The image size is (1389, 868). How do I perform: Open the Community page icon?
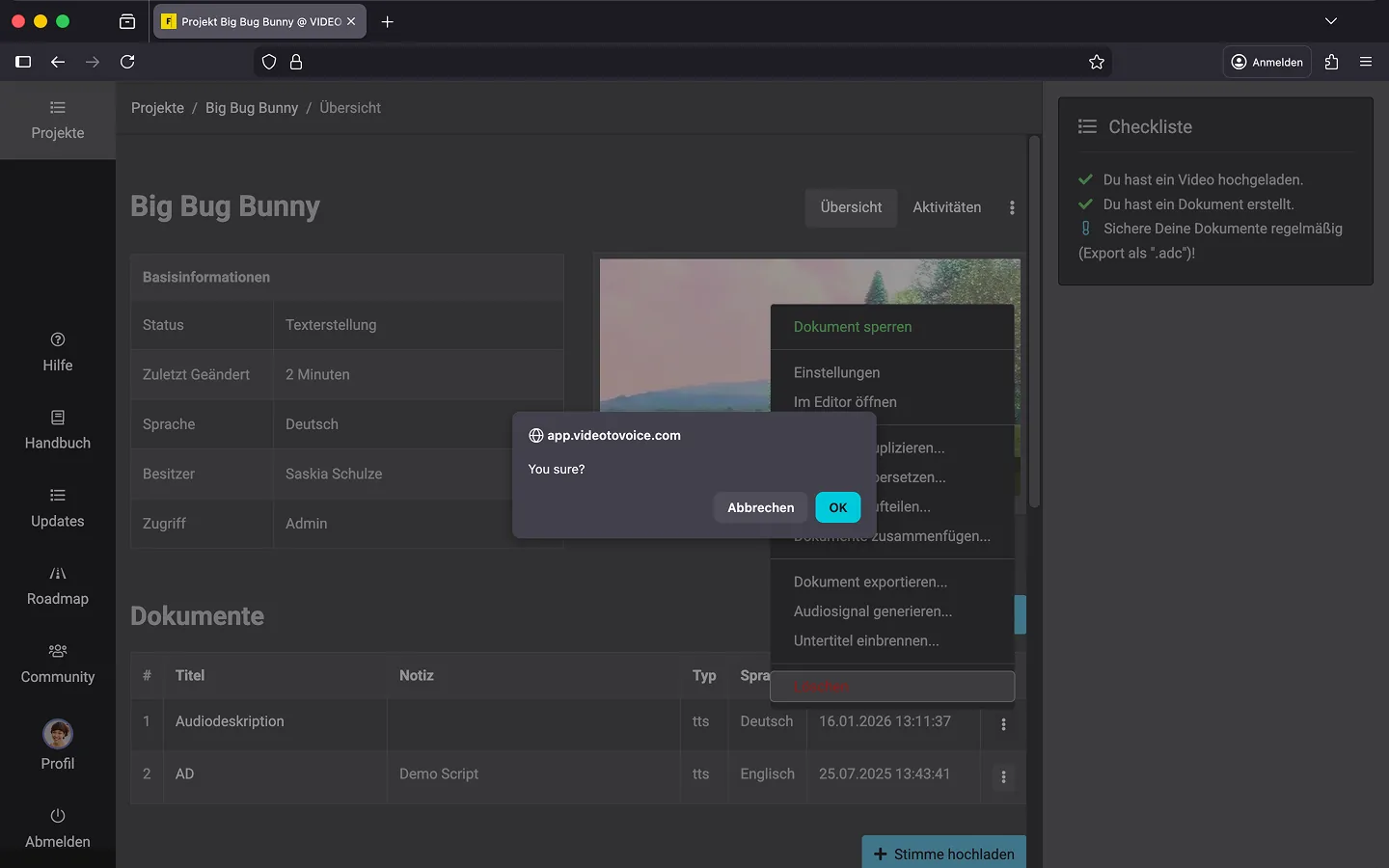tap(58, 651)
